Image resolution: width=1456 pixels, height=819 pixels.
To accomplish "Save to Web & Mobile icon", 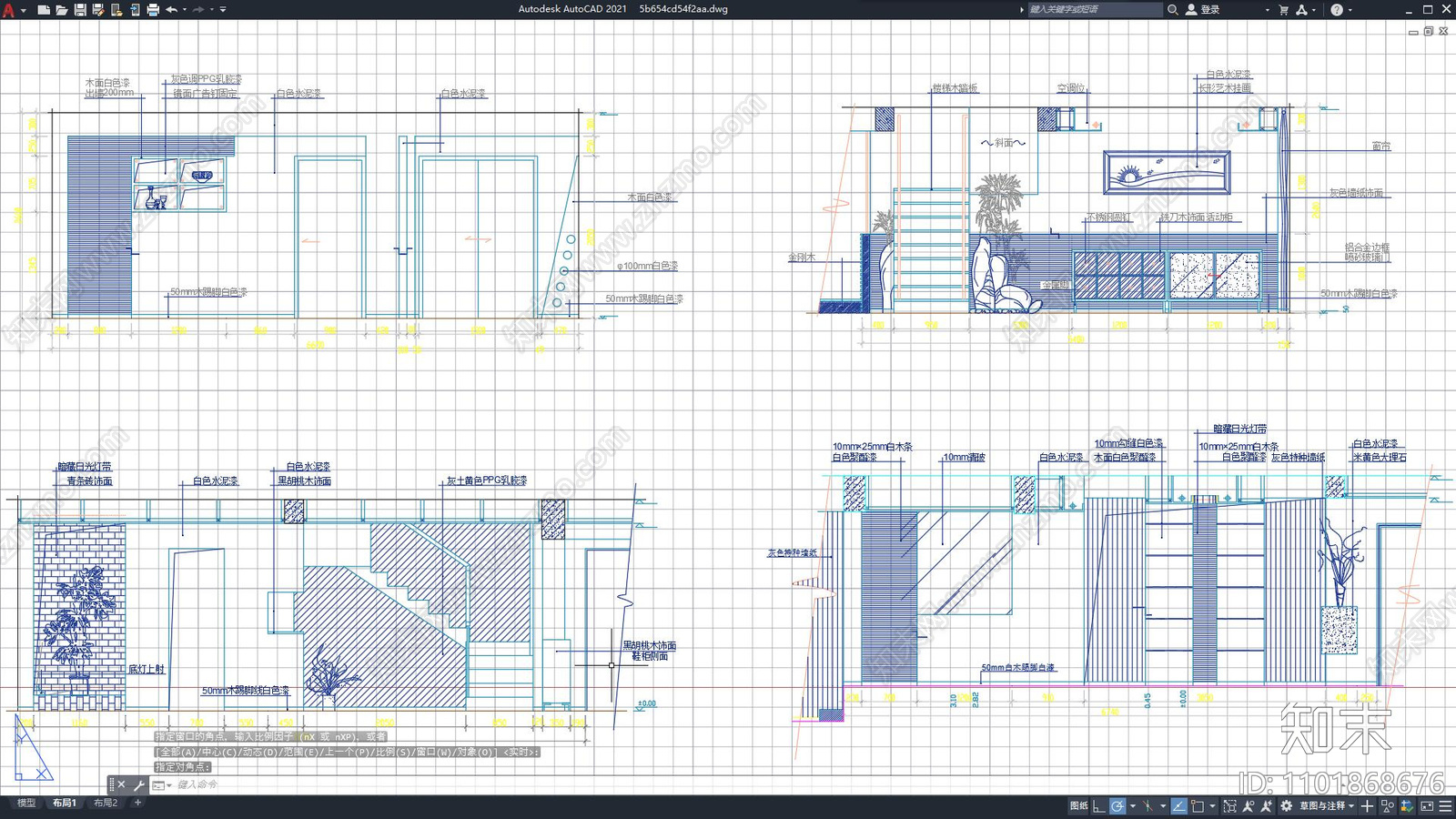I will click(x=134, y=10).
